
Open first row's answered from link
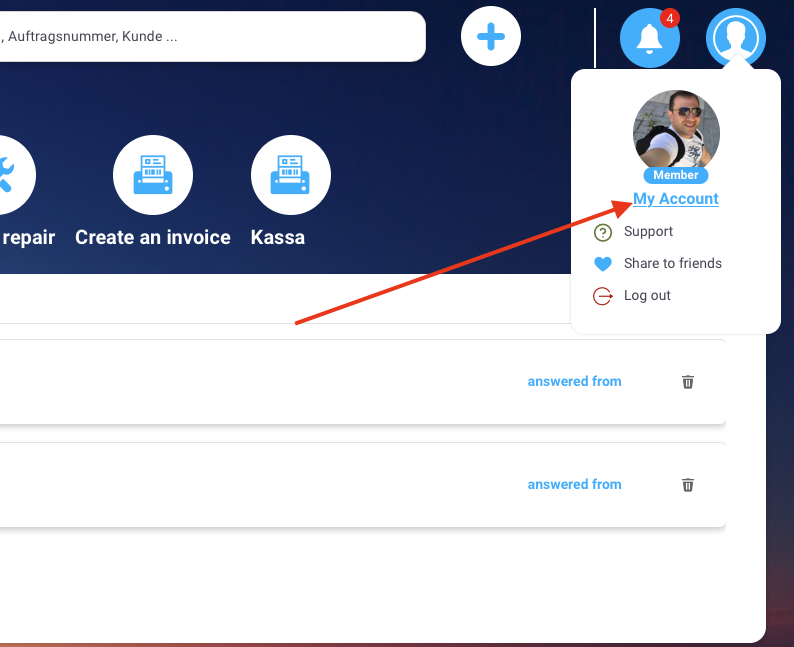tap(574, 381)
